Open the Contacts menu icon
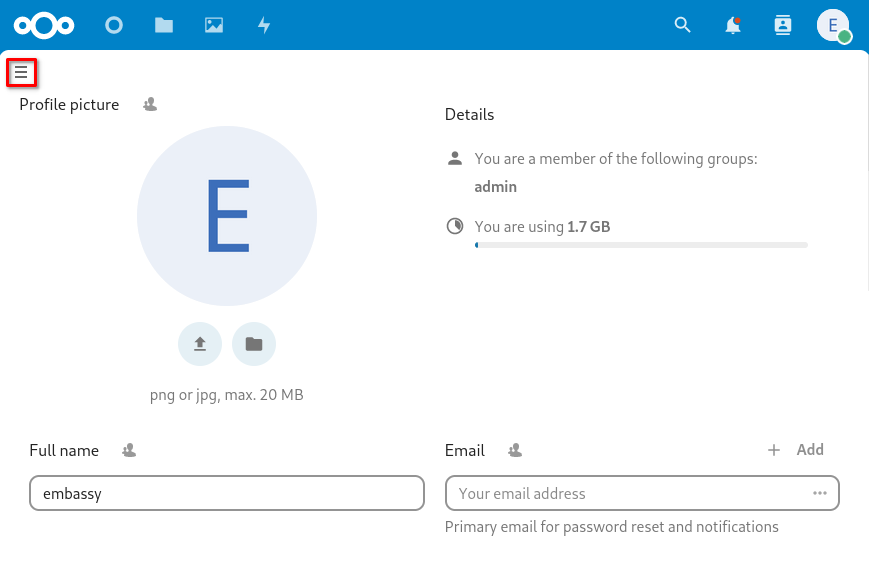Image resolution: width=869 pixels, height=579 pixels. click(x=782, y=25)
